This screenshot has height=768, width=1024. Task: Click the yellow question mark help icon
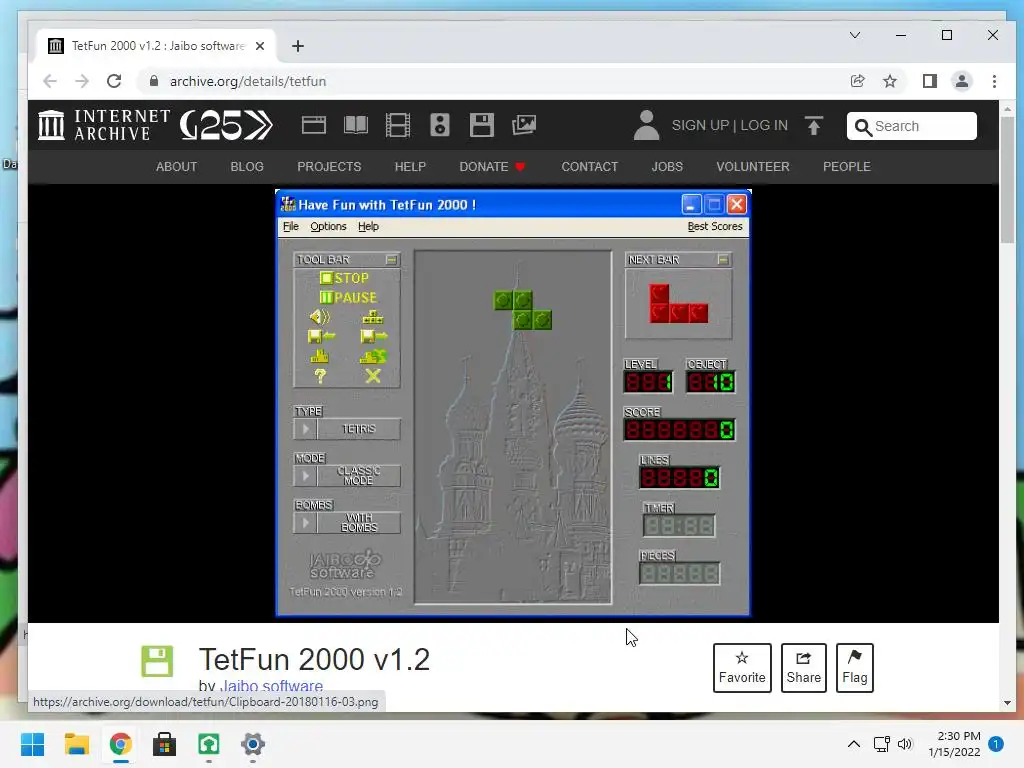click(320, 376)
